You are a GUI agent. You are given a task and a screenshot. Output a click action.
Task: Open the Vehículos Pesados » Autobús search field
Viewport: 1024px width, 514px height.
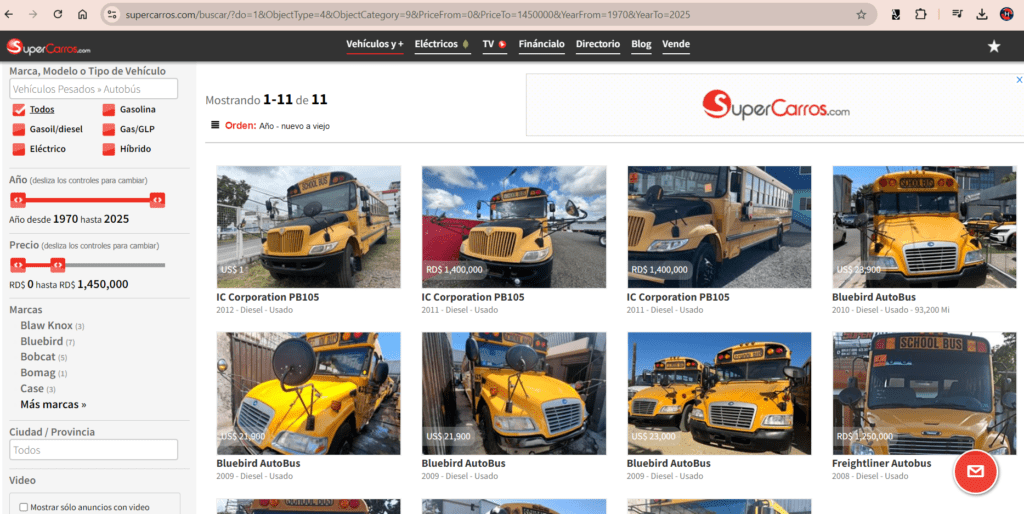tap(93, 89)
